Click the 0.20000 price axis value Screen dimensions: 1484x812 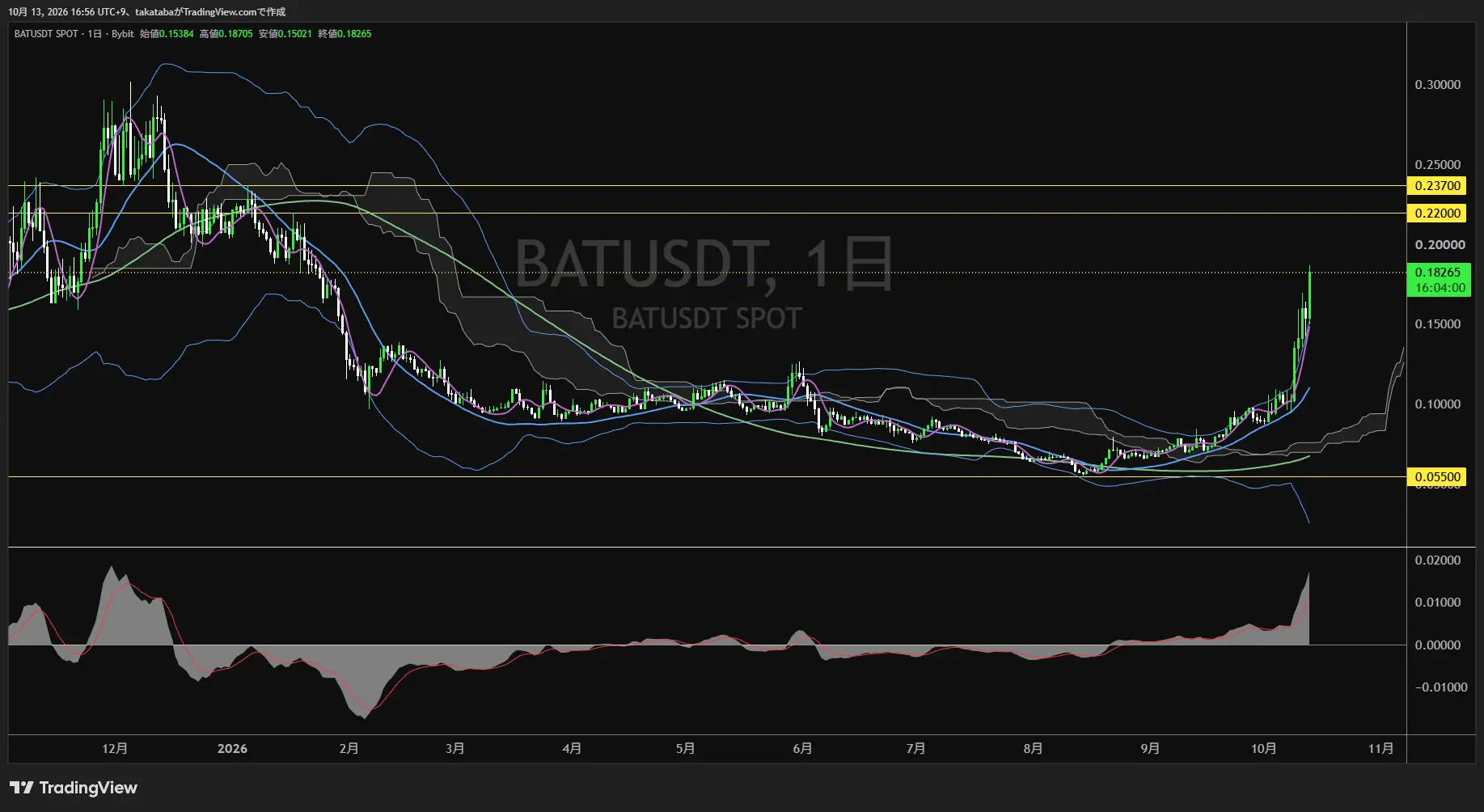pyautogui.click(x=1440, y=245)
